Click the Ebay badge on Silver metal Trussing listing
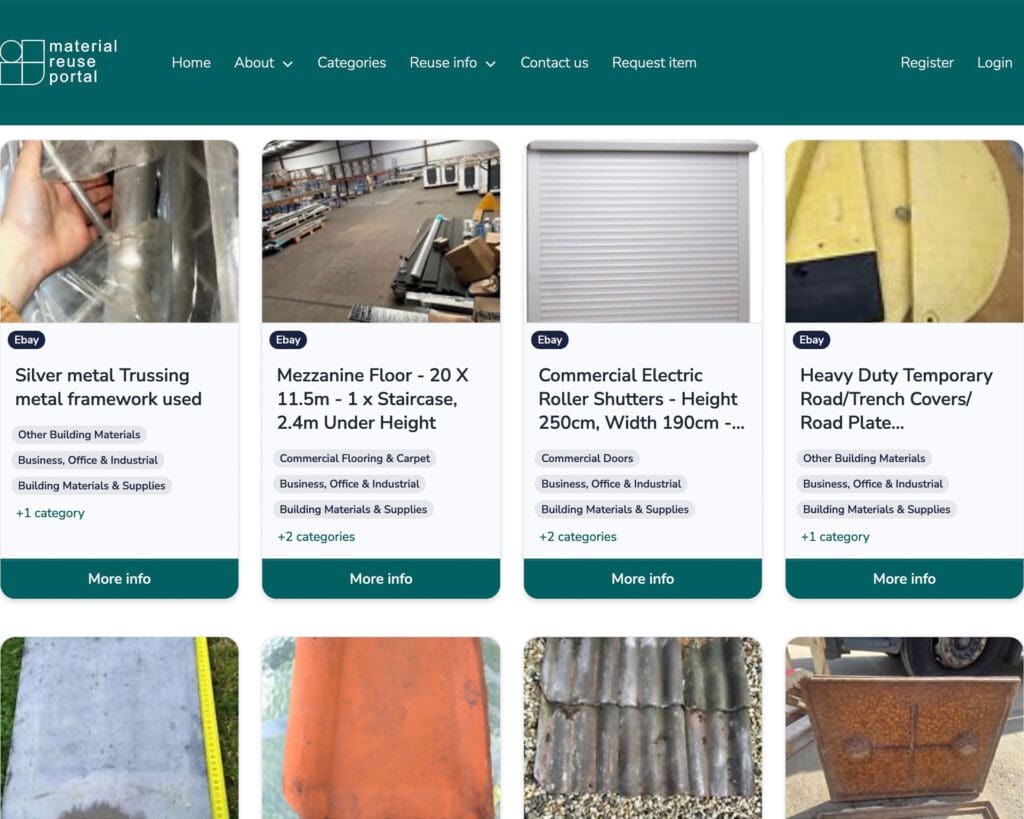This screenshot has width=1024, height=819. click(x=26, y=340)
